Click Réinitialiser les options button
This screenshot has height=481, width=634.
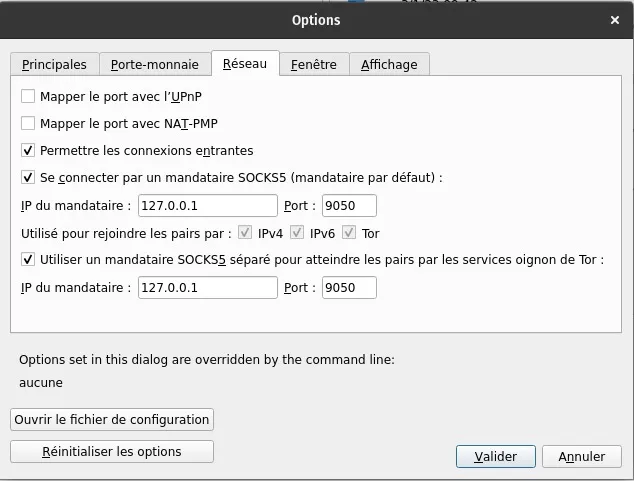(x=112, y=452)
